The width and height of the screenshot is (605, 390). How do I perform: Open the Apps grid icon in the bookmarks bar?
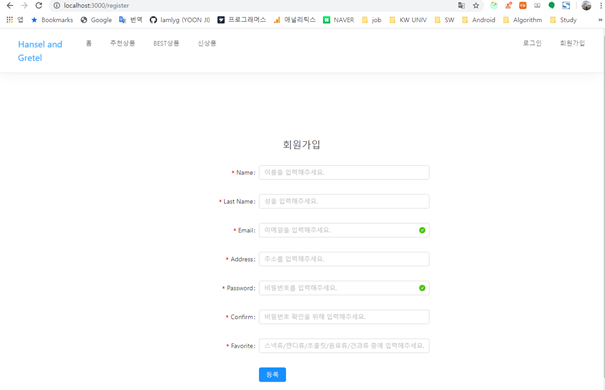(10, 20)
